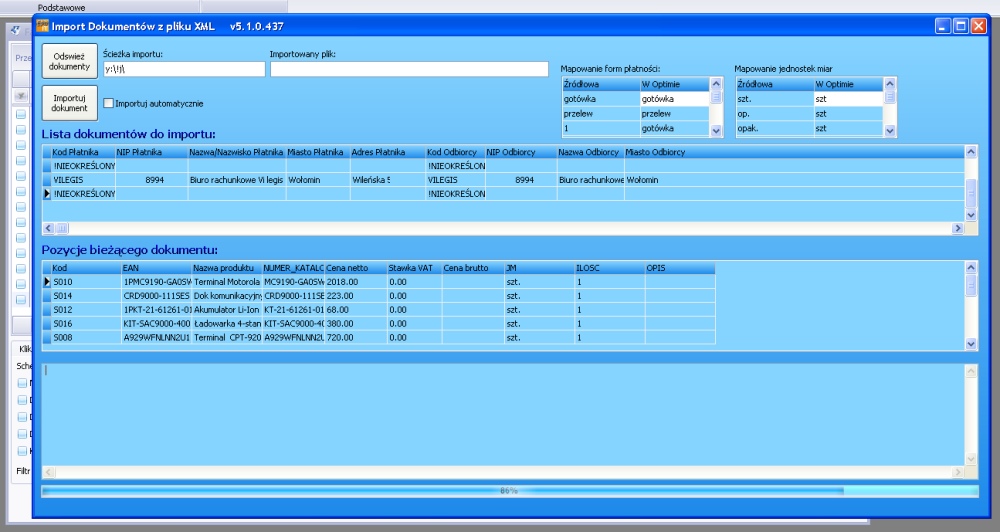Click row indicator arrow of item S010
This screenshot has height=532, width=1000.
point(46,282)
